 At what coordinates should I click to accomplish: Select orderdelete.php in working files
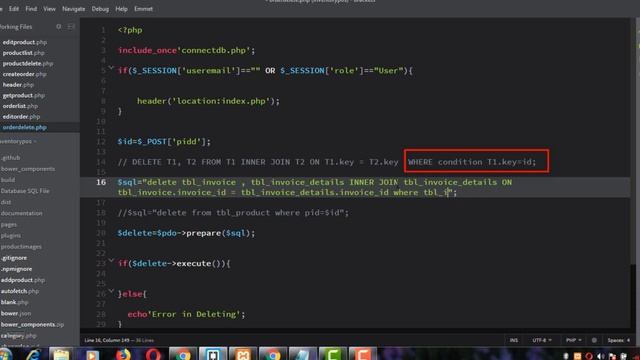pyautogui.click(x=24, y=127)
